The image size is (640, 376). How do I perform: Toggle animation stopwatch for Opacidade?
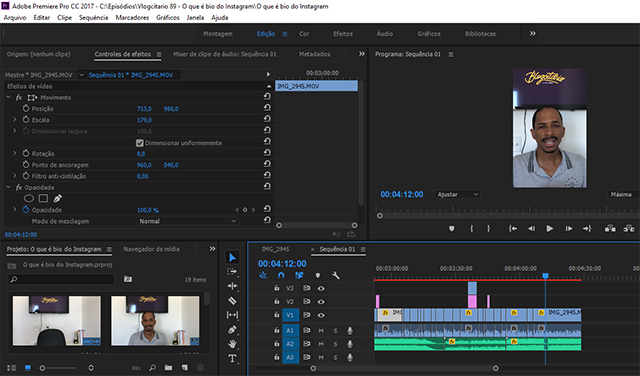point(26,209)
